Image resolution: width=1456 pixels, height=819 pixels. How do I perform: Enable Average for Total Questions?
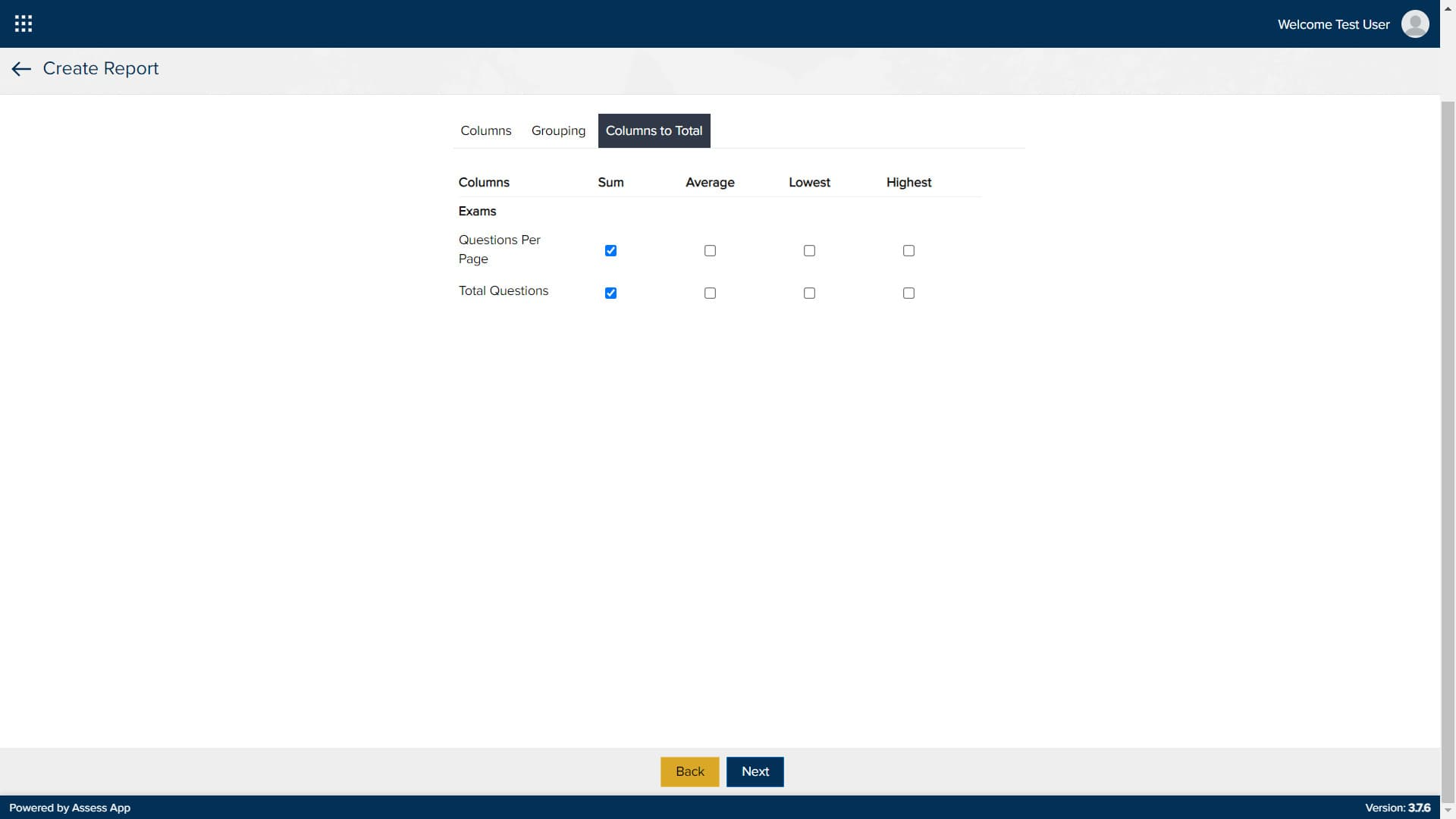click(710, 293)
